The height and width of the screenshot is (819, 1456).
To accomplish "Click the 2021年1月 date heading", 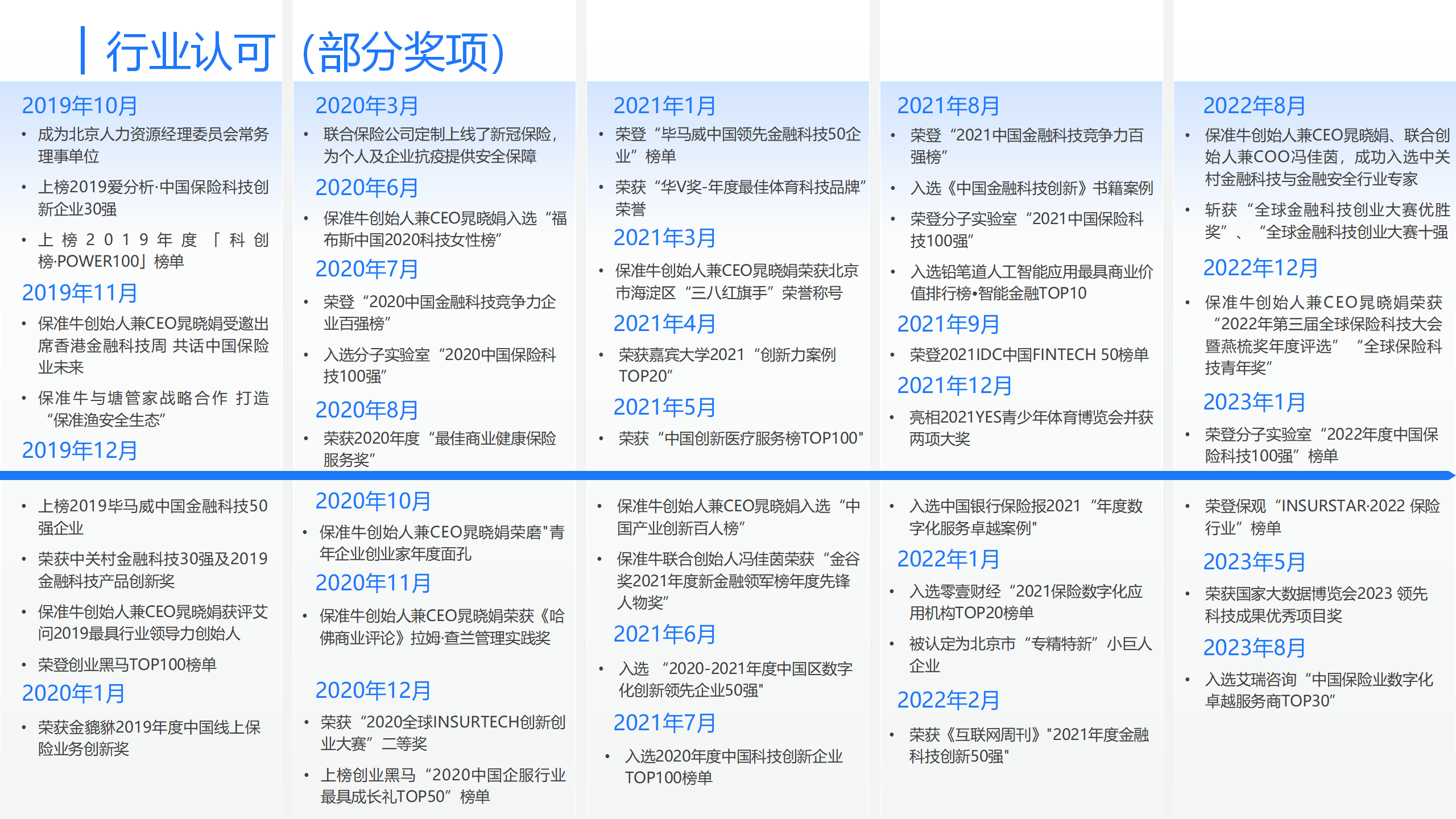I will [x=664, y=106].
